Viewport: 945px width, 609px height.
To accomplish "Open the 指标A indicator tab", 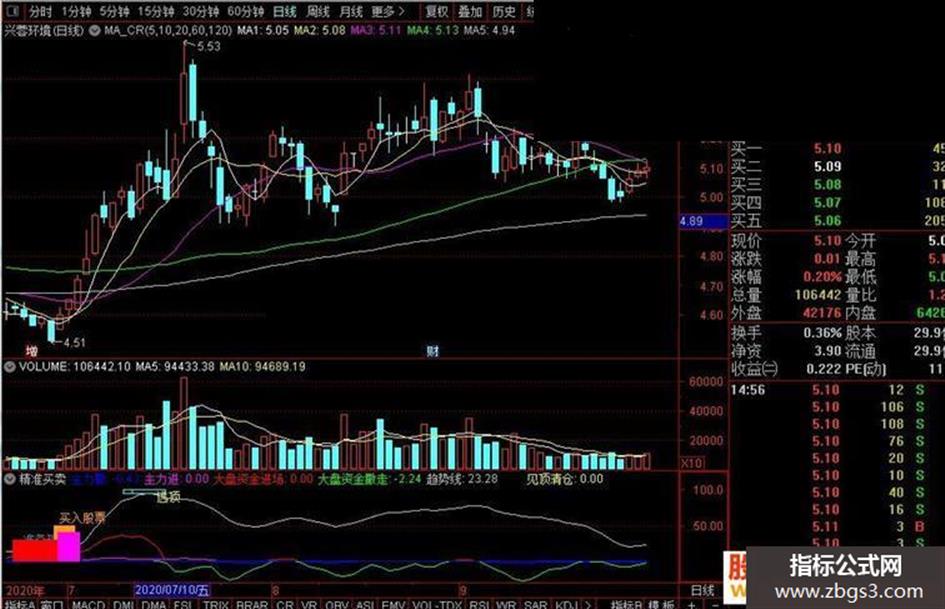I will (19, 604).
